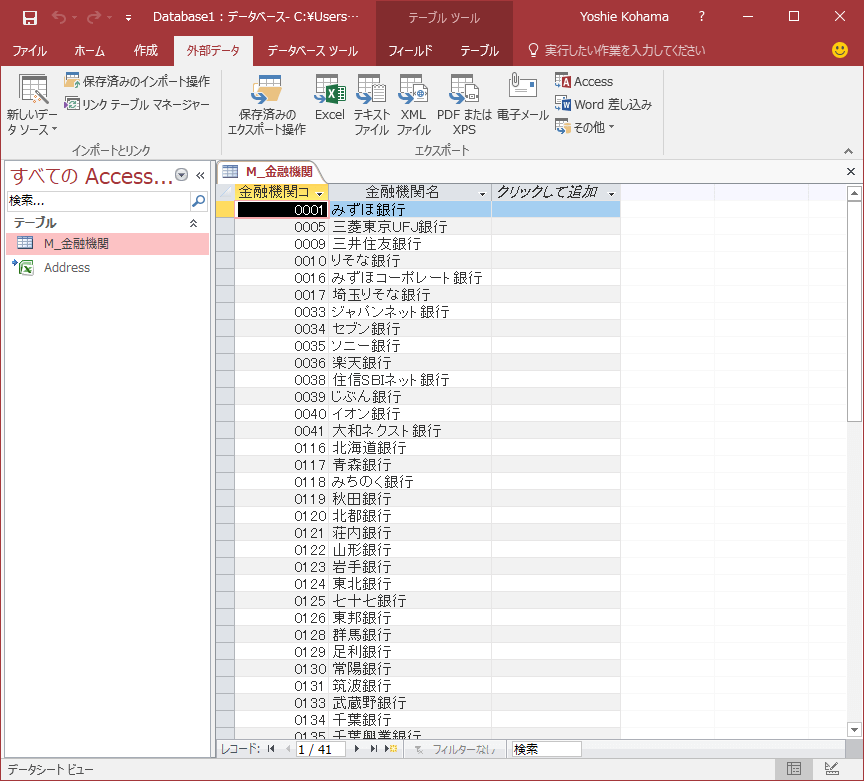This screenshot has height=781, width=864.
Task: Click 保存済みのインポート操作
Action: pos(137,82)
